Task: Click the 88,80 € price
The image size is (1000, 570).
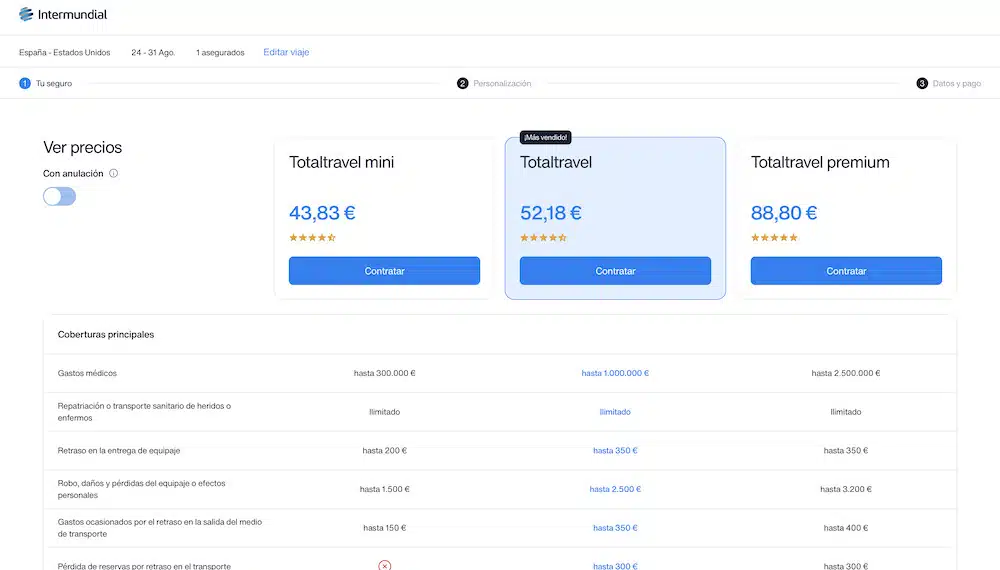Action: click(784, 212)
